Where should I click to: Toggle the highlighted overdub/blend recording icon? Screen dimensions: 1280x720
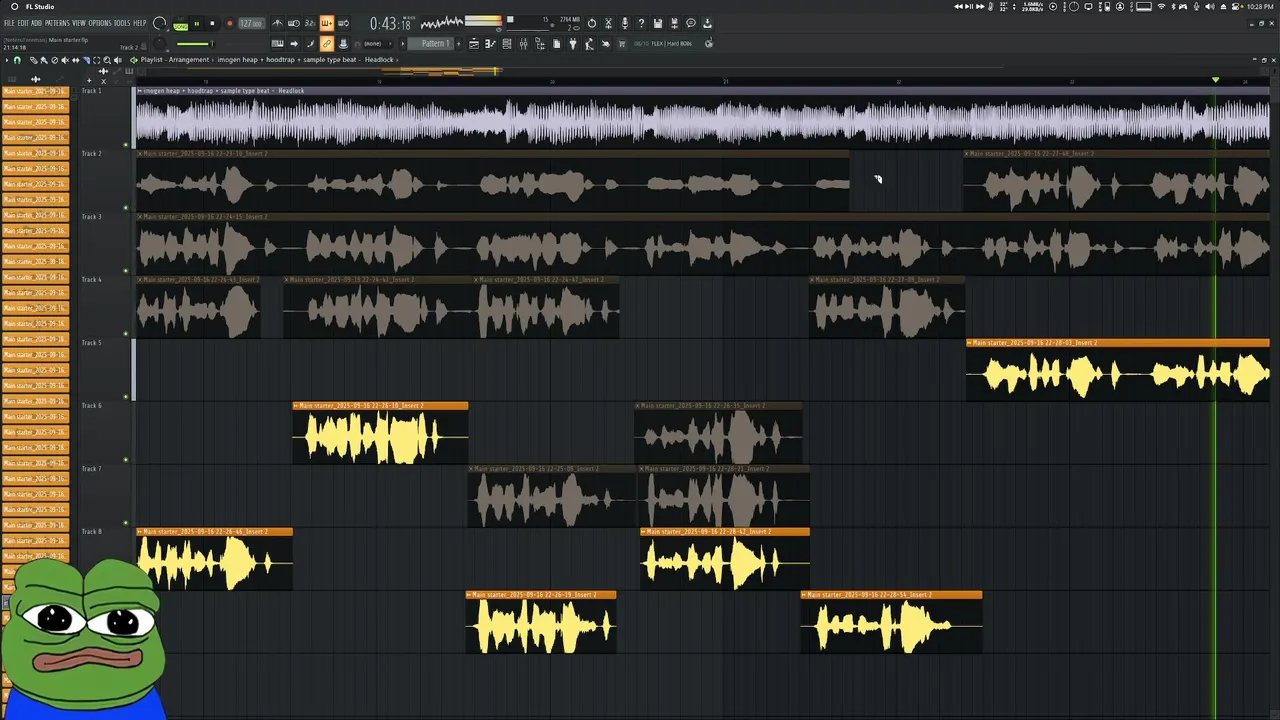click(326, 23)
